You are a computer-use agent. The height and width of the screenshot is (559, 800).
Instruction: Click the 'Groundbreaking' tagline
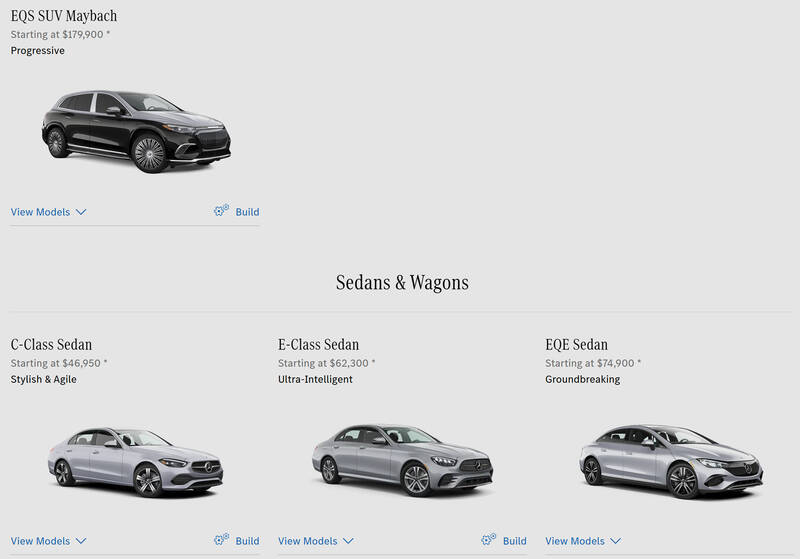[x=583, y=379]
